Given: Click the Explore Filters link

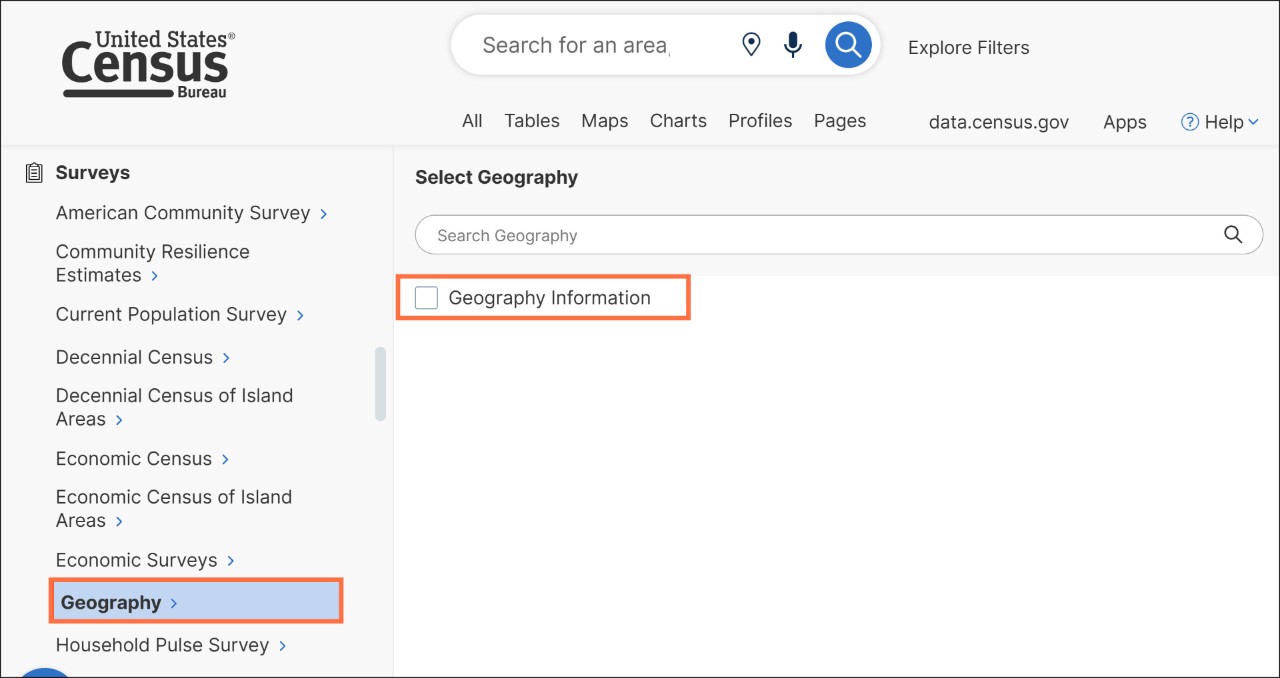Looking at the screenshot, I should click(968, 47).
